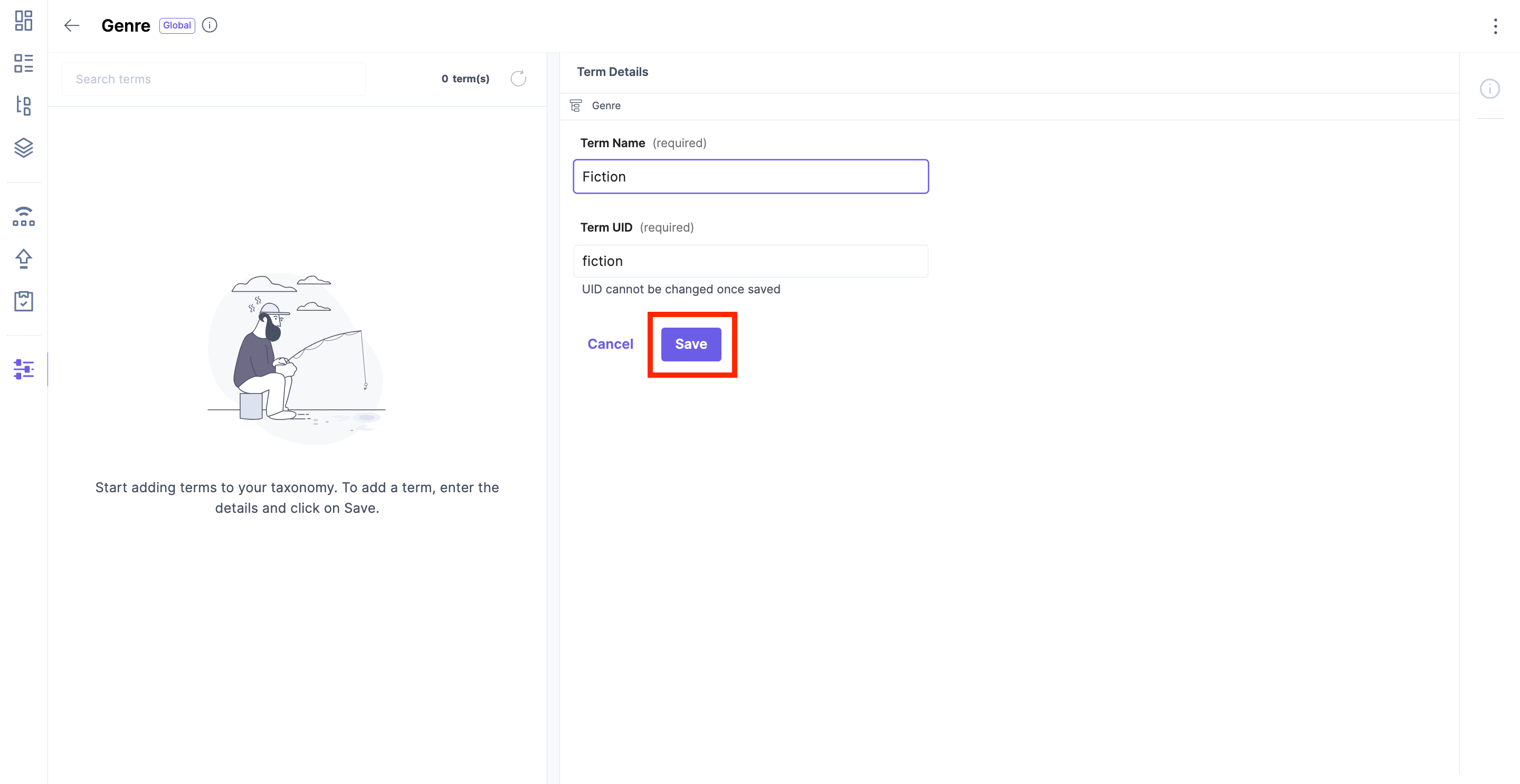Open the Settings sliders icon in sidebar
1520x784 pixels.
(x=24, y=370)
